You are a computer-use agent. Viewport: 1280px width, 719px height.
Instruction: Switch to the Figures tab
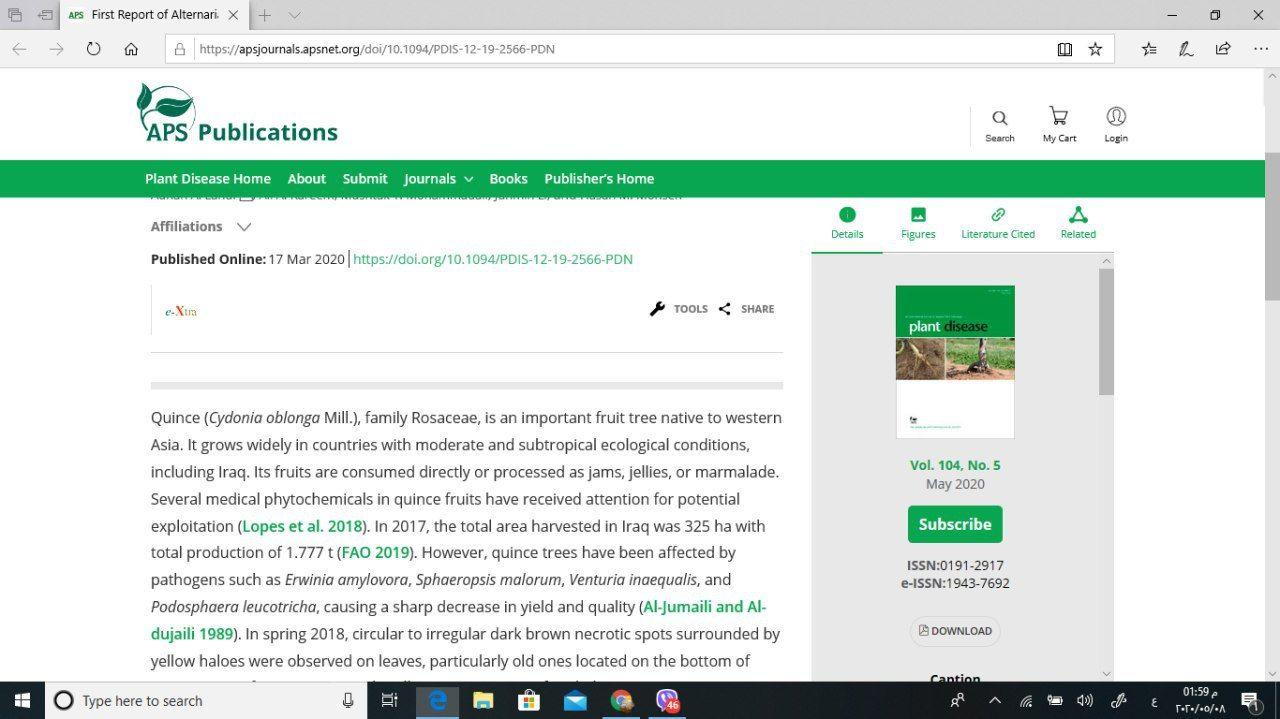918,223
